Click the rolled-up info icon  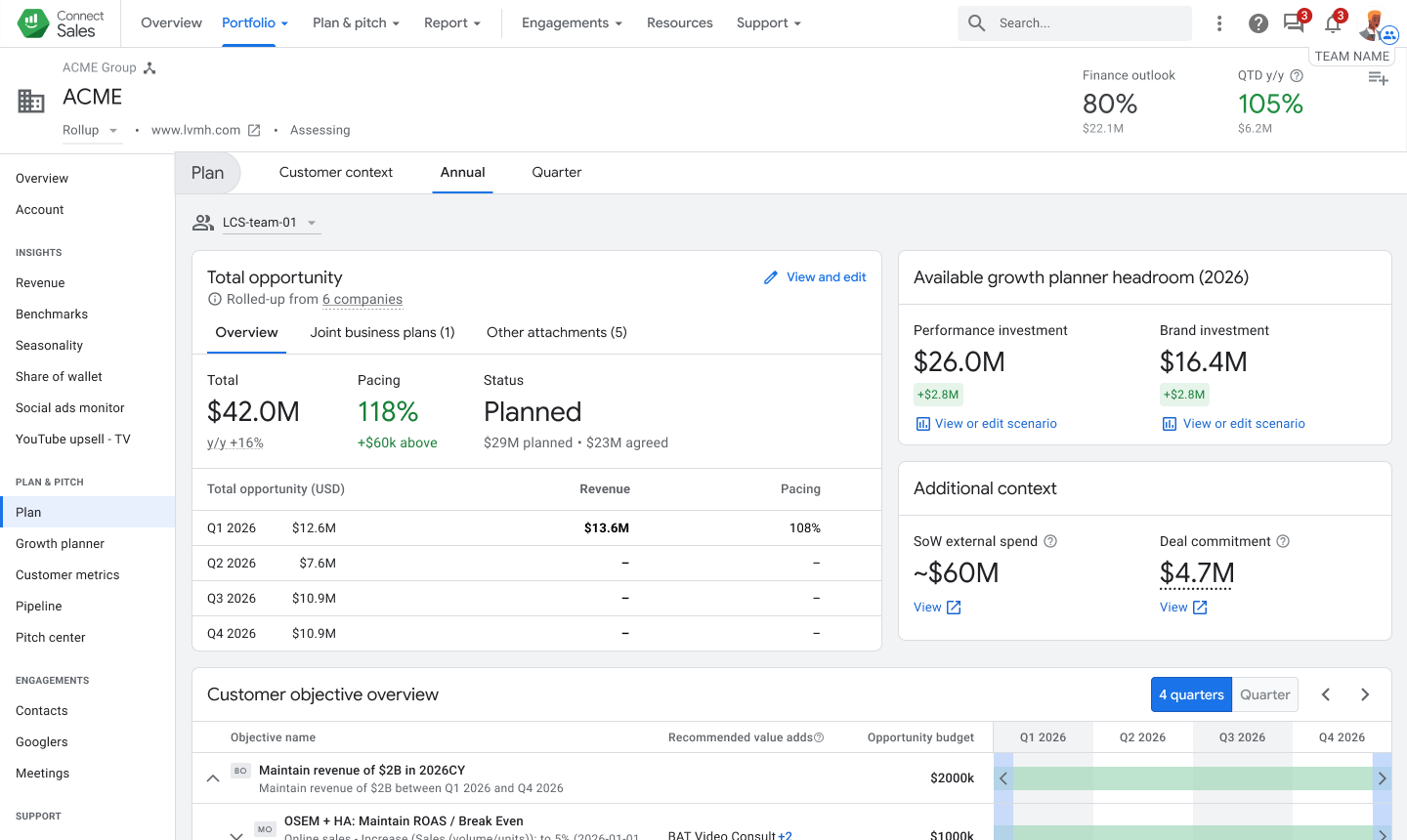pos(215,299)
